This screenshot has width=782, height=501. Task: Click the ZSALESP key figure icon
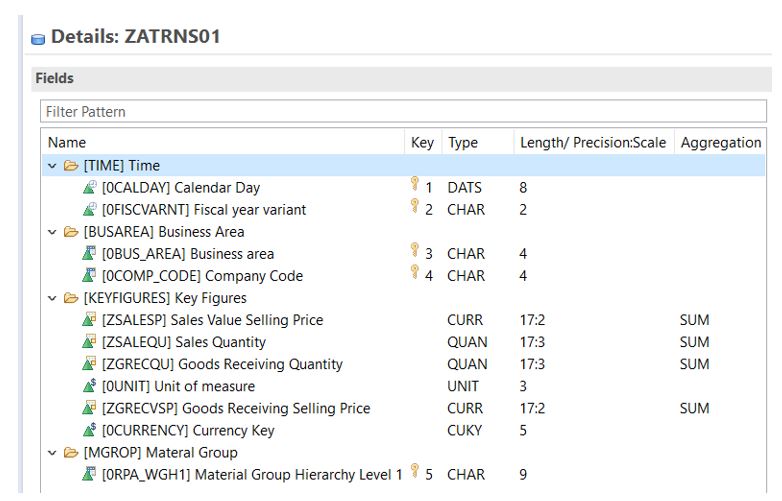click(x=90, y=320)
